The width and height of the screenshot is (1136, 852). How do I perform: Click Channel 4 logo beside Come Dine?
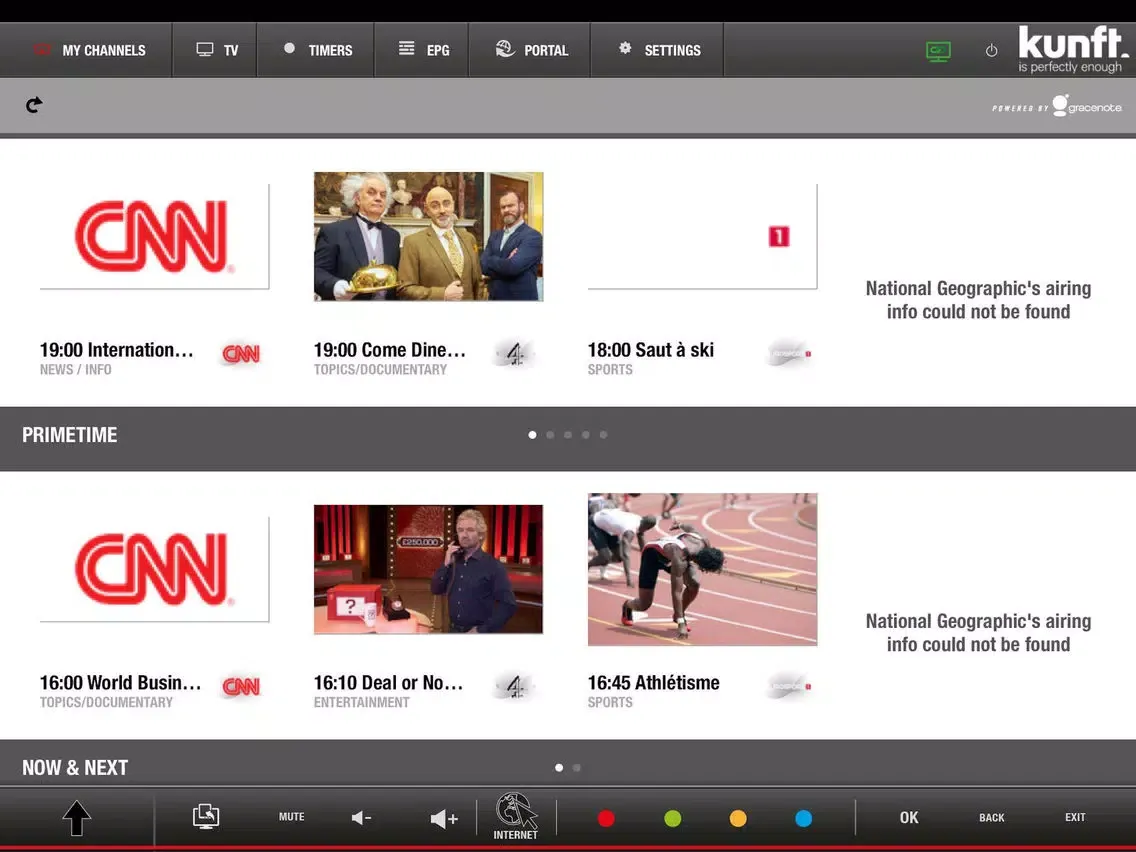tap(515, 354)
